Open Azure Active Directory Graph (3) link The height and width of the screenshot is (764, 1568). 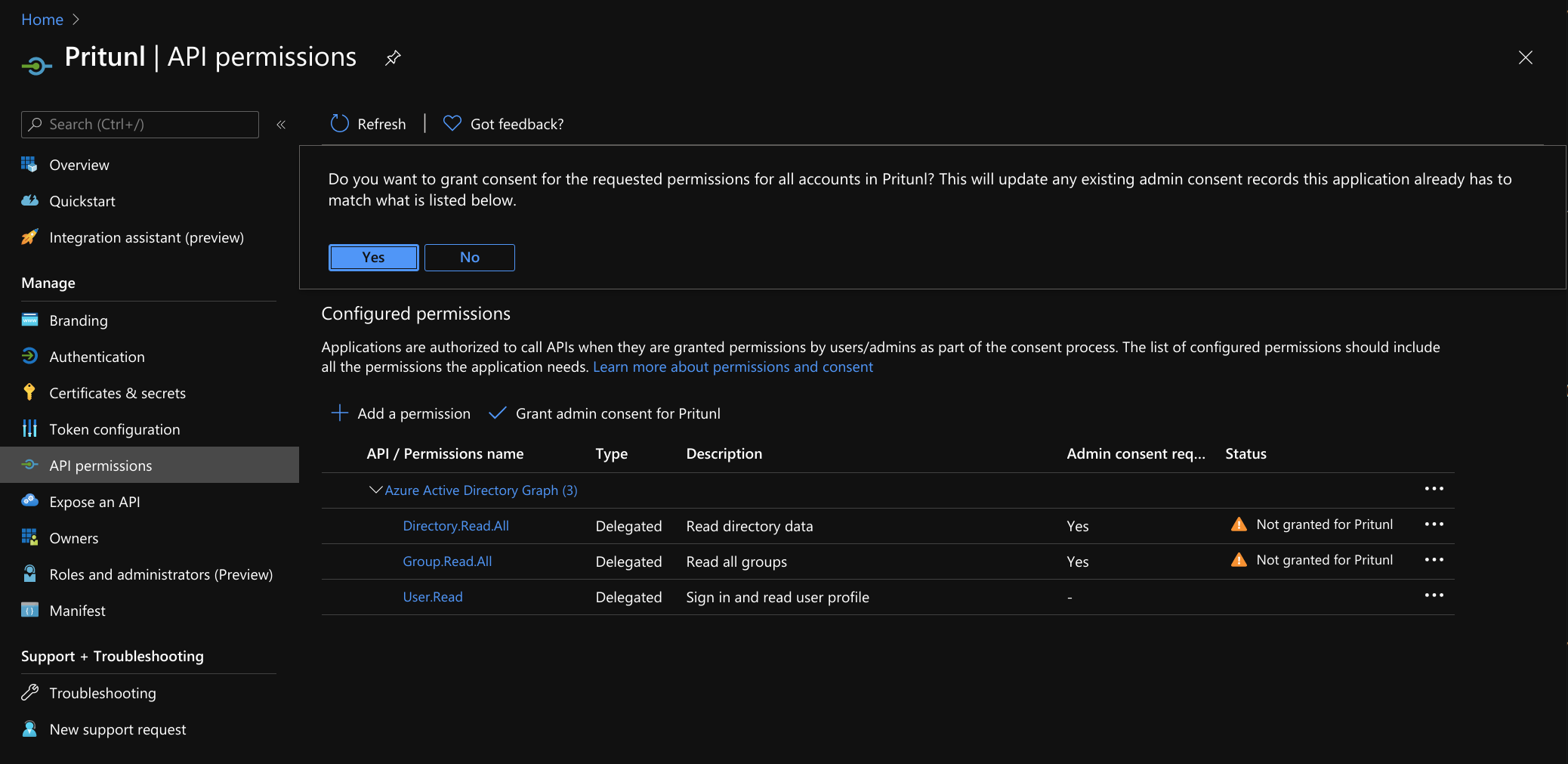pyautogui.click(x=481, y=490)
